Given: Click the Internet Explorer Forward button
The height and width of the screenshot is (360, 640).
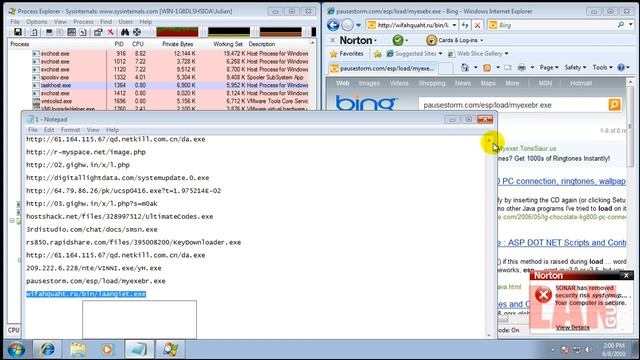Looking at the screenshot, I should click(x=347, y=25).
